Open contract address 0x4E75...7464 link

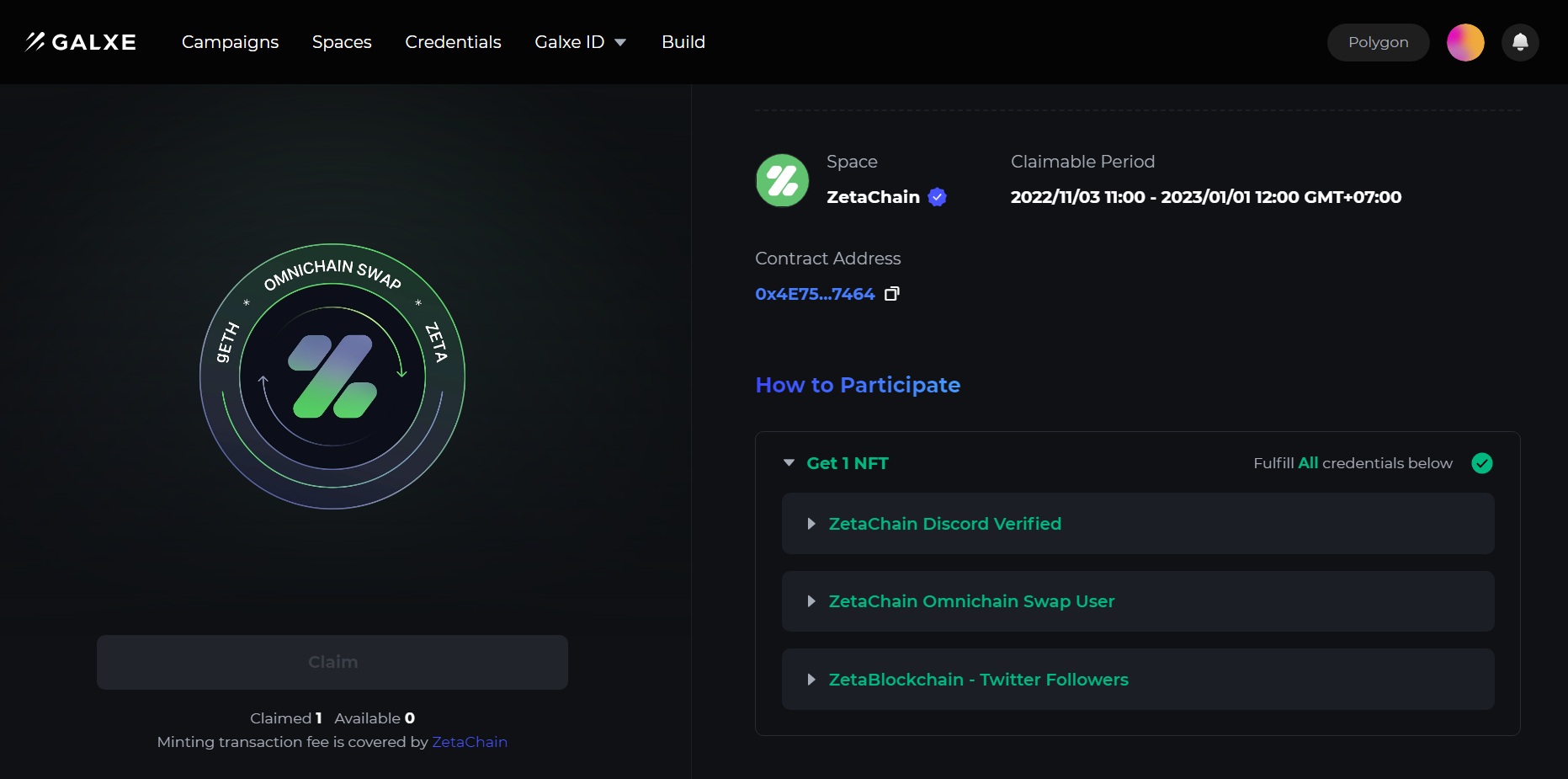pyautogui.click(x=815, y=294)
